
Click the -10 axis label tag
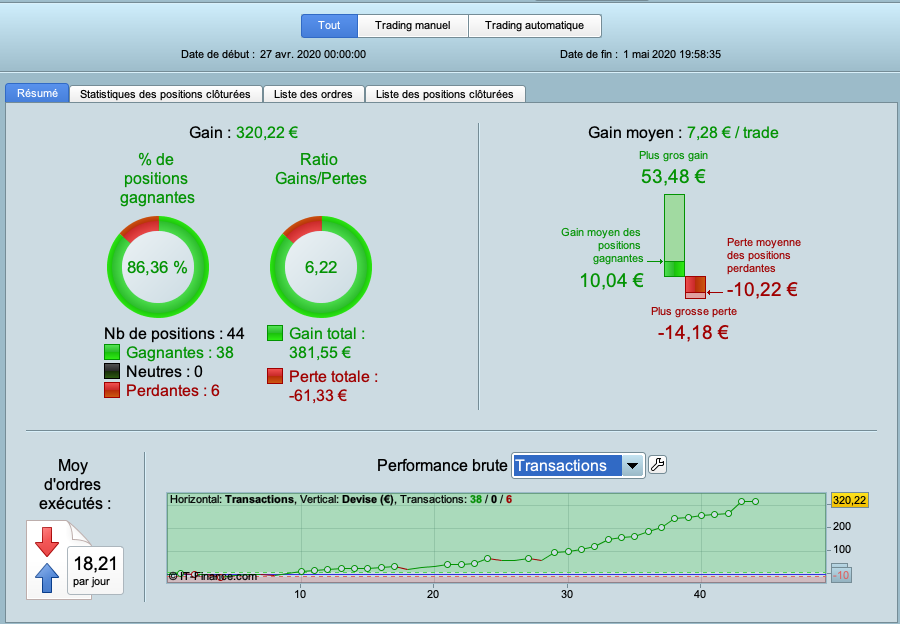pos(841,575)
